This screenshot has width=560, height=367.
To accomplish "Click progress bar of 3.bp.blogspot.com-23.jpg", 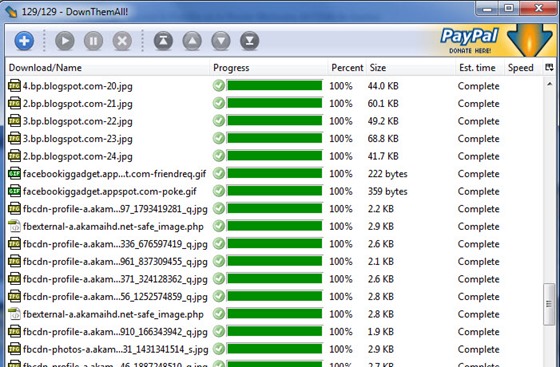I will (275, 138).
